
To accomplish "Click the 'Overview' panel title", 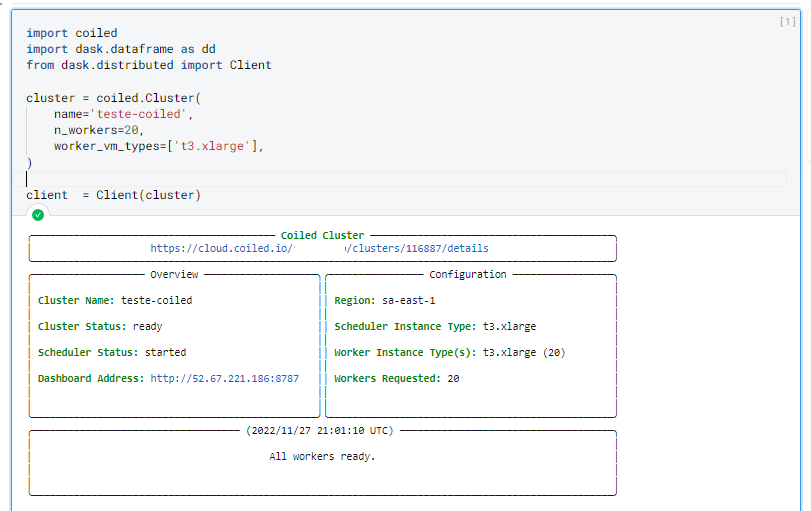I will (174, 274).
